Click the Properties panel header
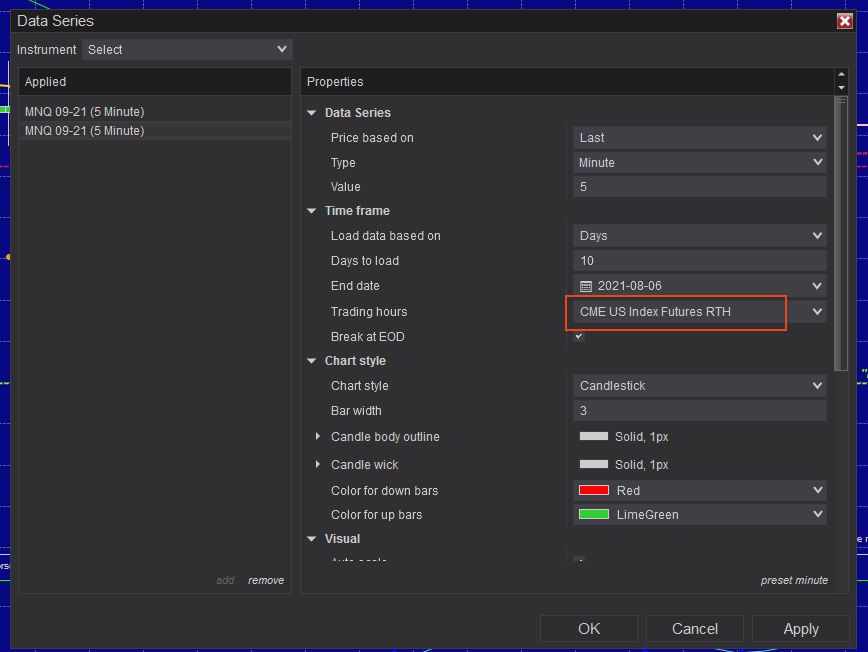 click(567, 82)
